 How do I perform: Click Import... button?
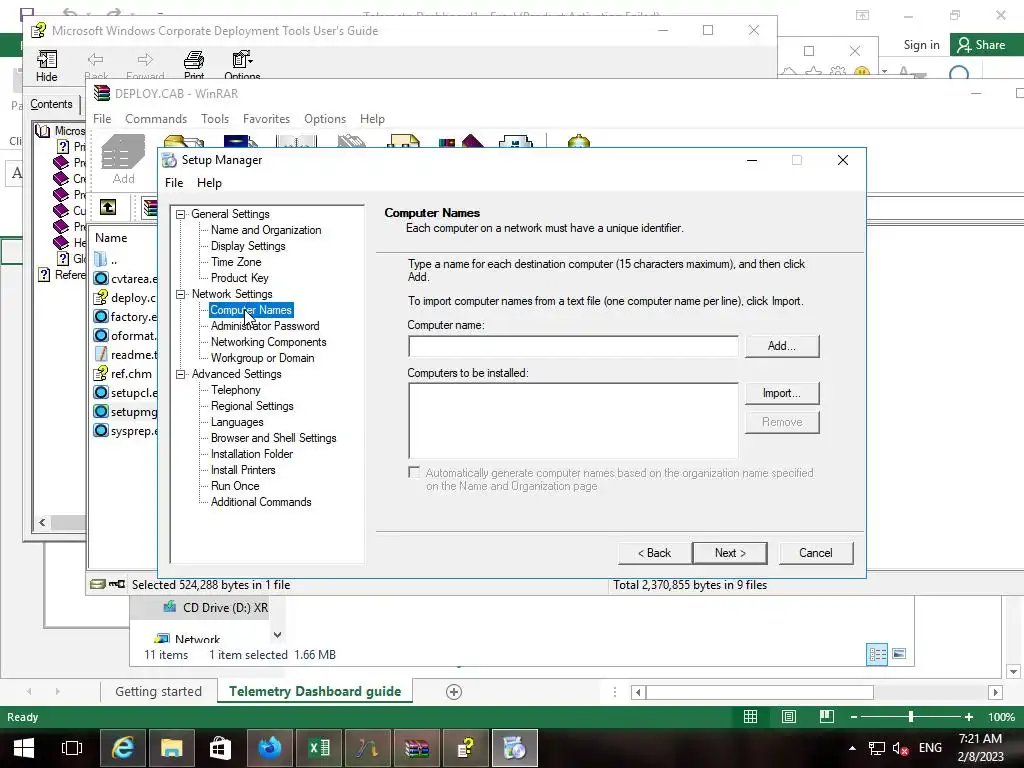pyautogui.click(x=782, y=393)
